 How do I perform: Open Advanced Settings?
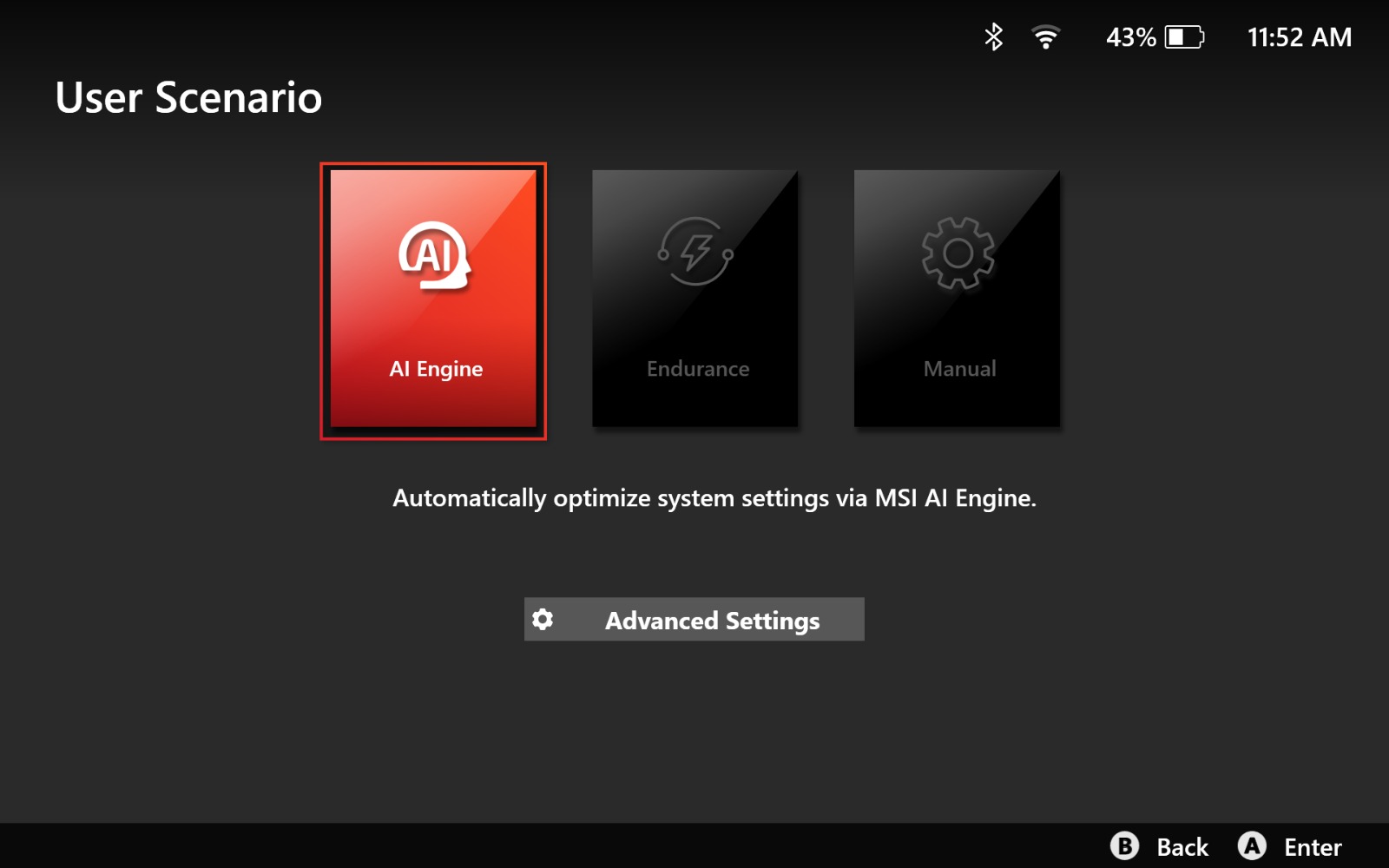(694, 620)
